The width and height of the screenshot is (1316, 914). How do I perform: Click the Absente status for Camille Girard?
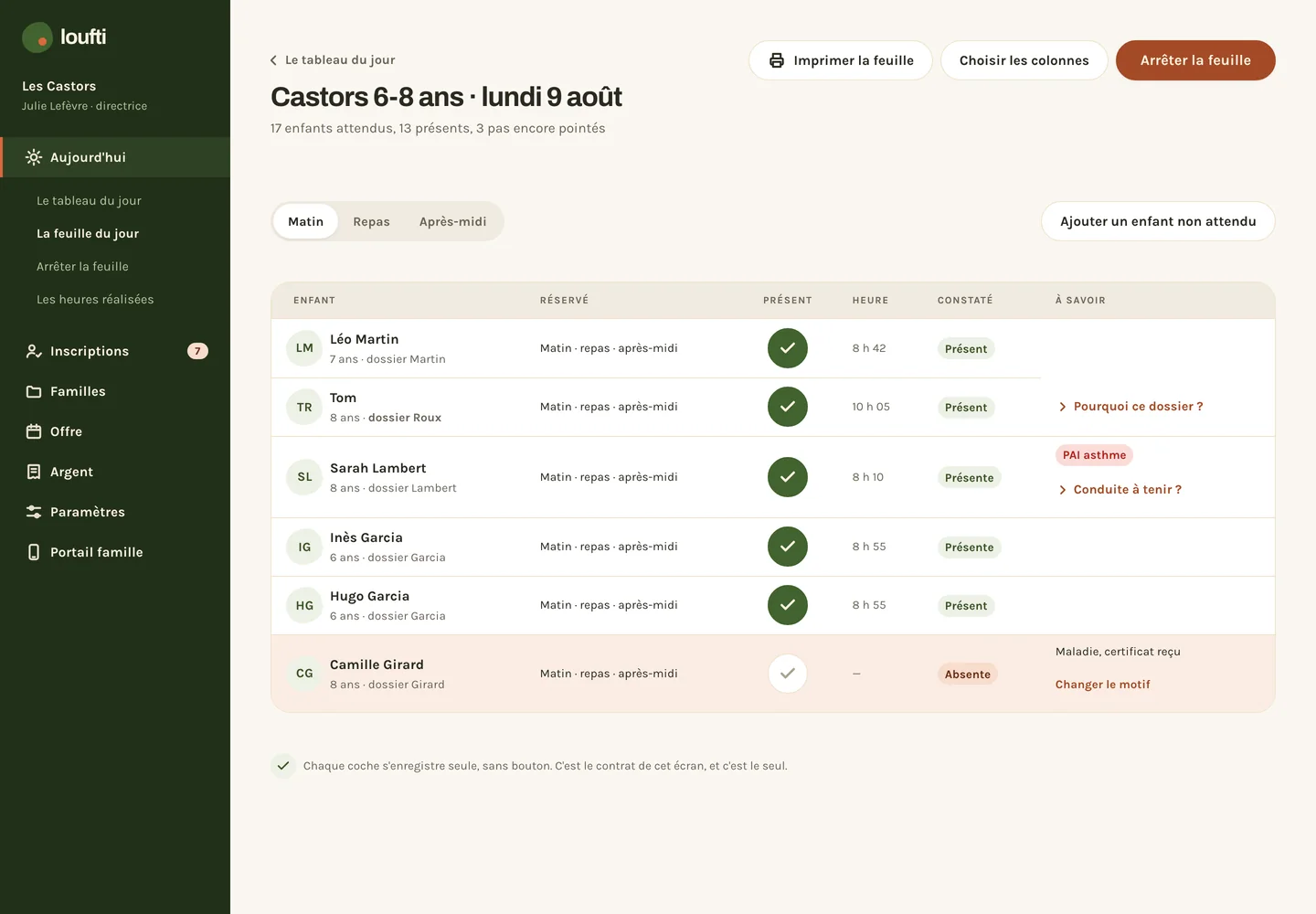click(x=968, y=675)
